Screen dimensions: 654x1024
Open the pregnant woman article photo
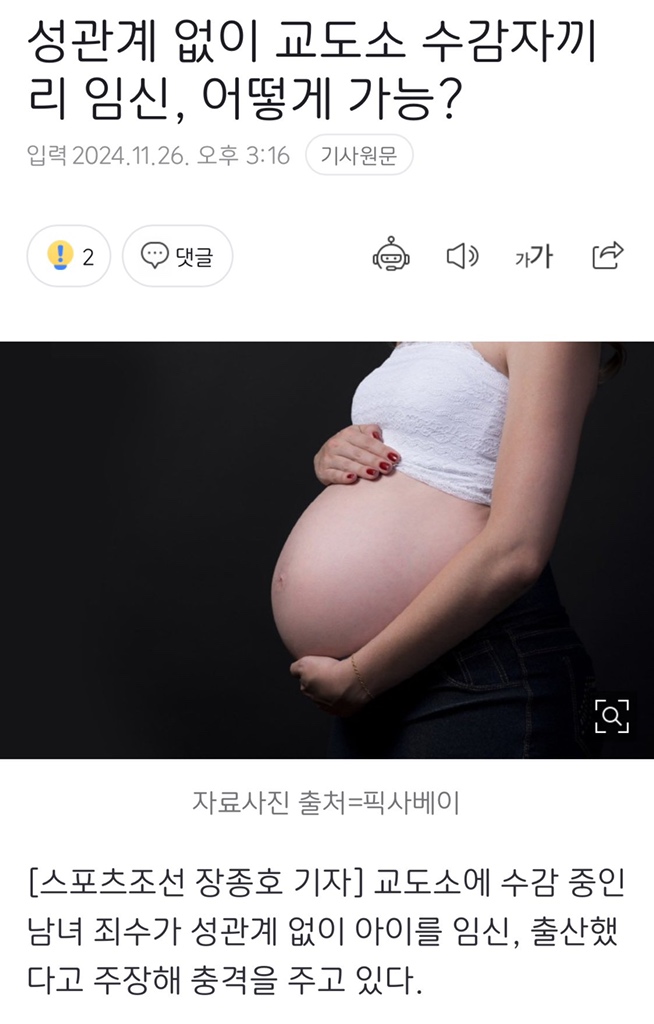tap(327, 549)
